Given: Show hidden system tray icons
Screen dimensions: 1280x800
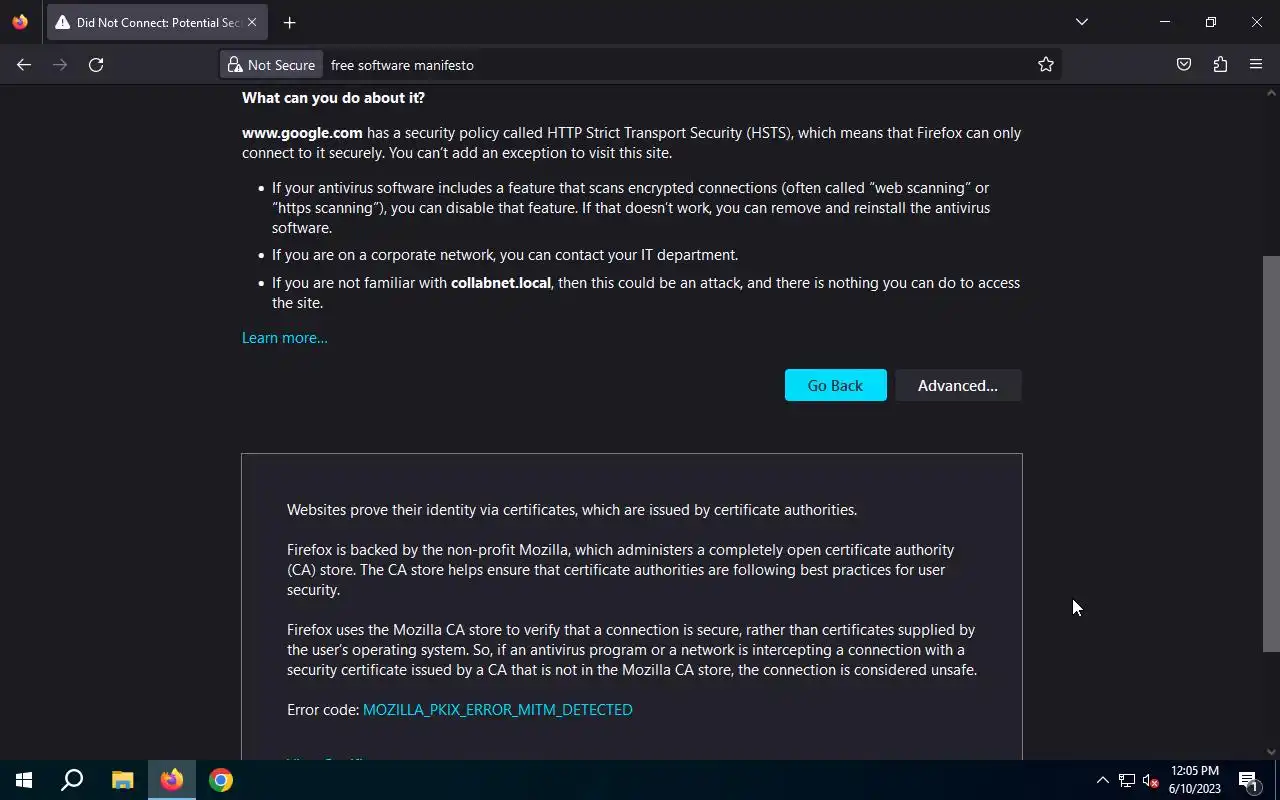Looking at the screenshot, I should pyautogui.click(x=1103, y=780).
